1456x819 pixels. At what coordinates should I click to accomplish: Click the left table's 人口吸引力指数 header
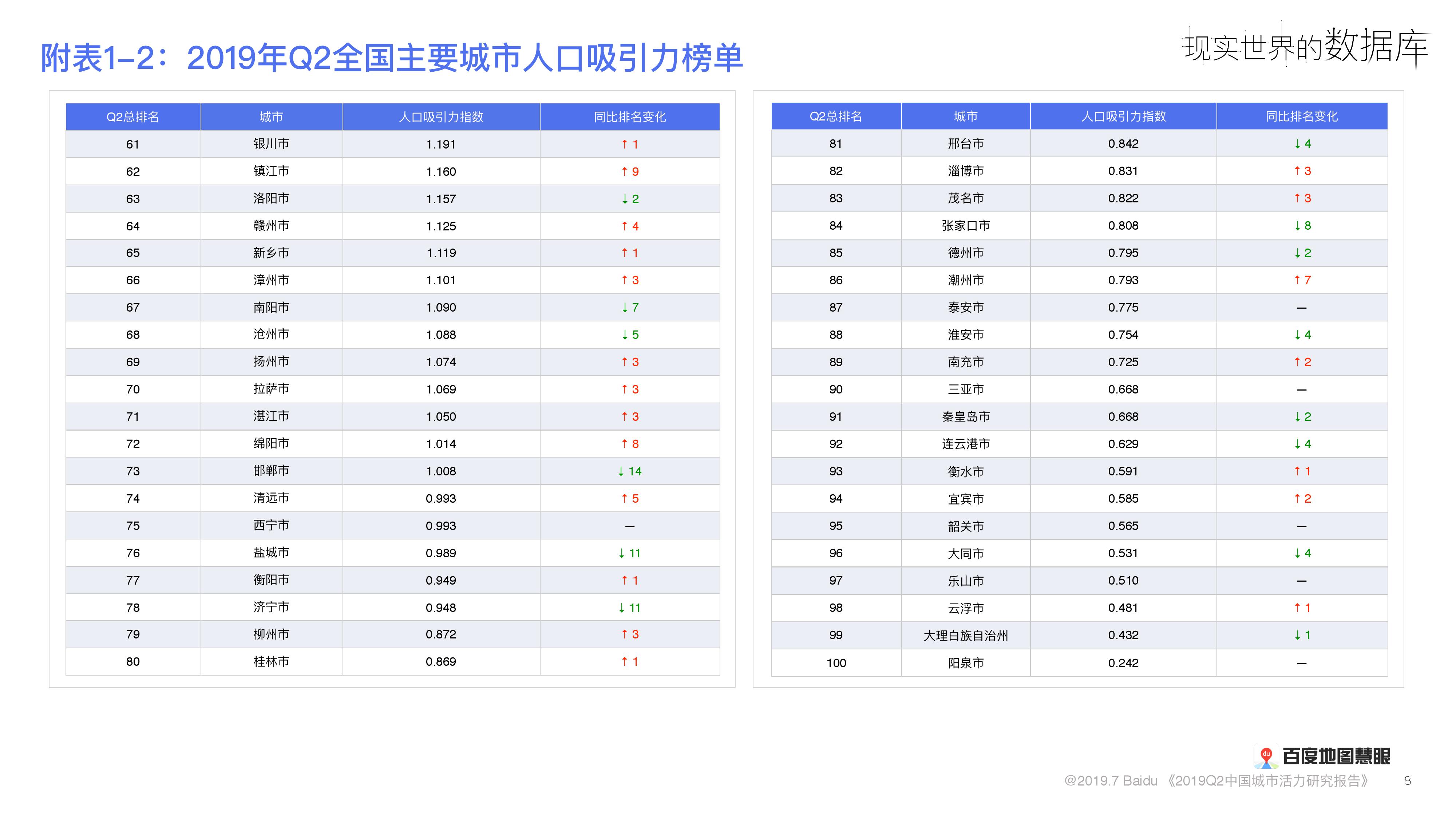[441, 117]
